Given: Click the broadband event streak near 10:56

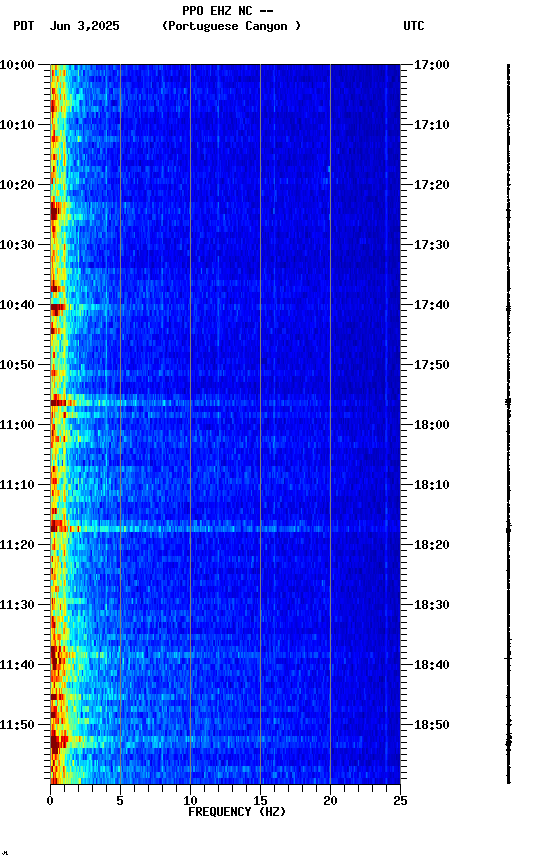Looking at the screenshot, I should click(x=225, y=403).
